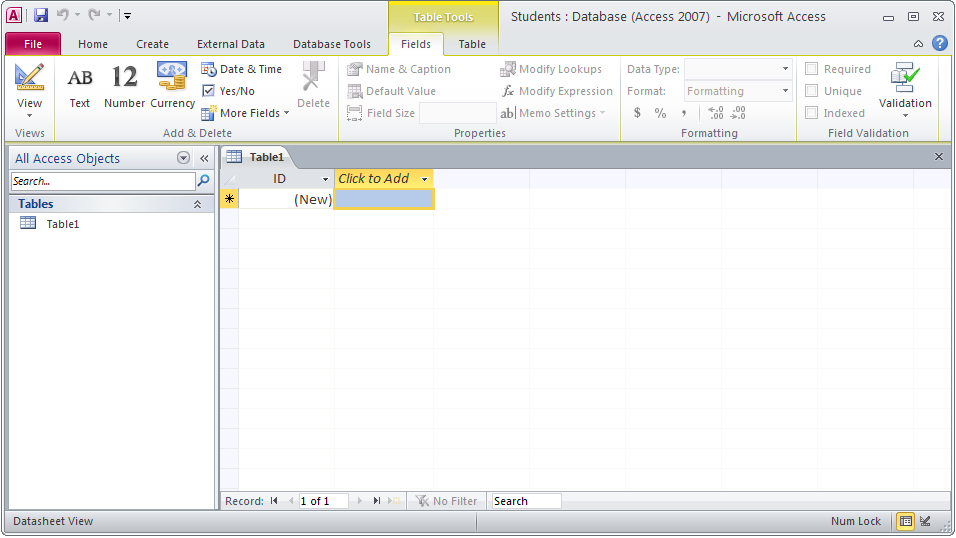Open the Customize Quick Access Toolbar arrow
The height and width of the screenshot is (538, 956).
[127, 16]
